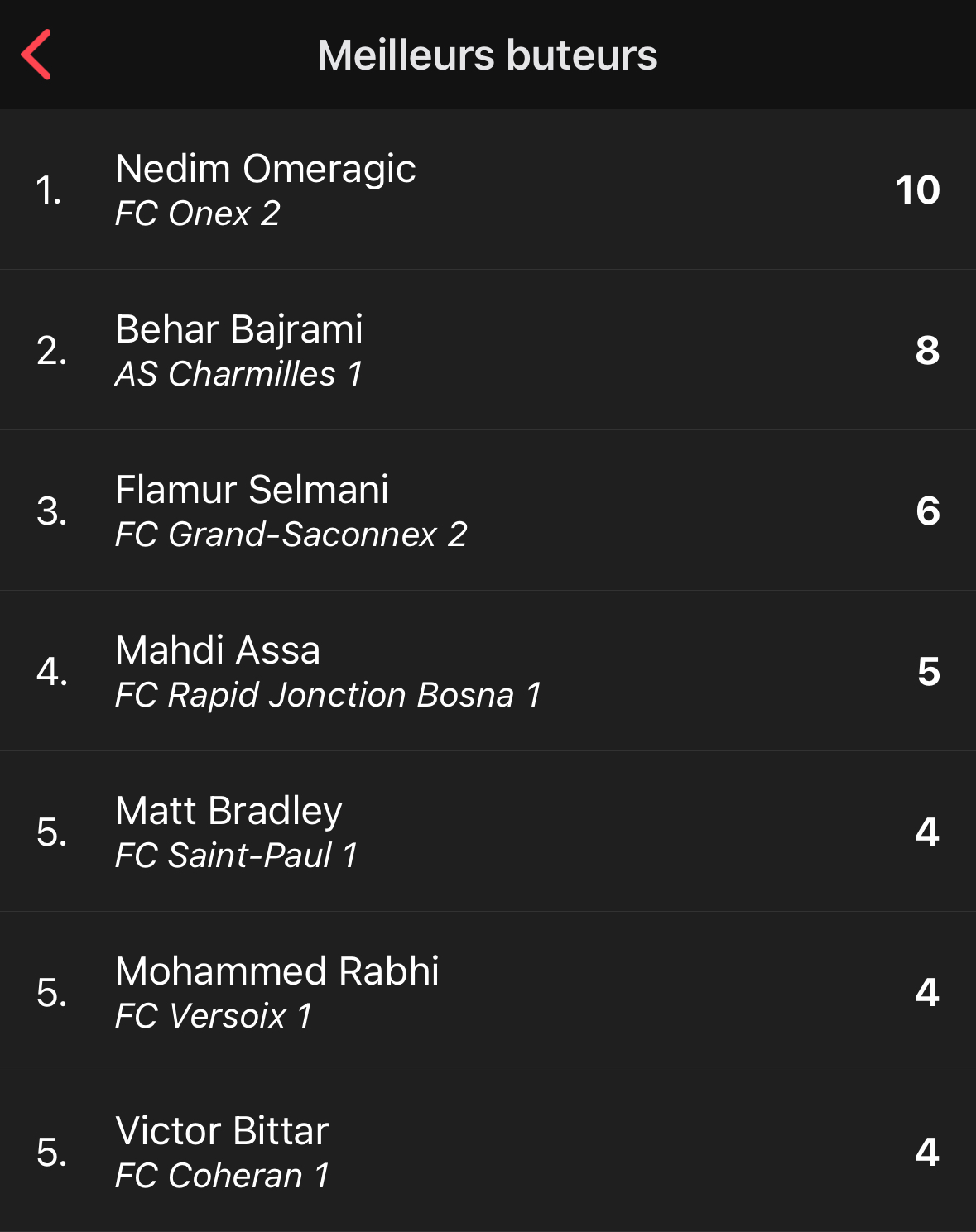
Task: Tap the FC Versoix 1 team label
Action: click(x=214, y=1016)
